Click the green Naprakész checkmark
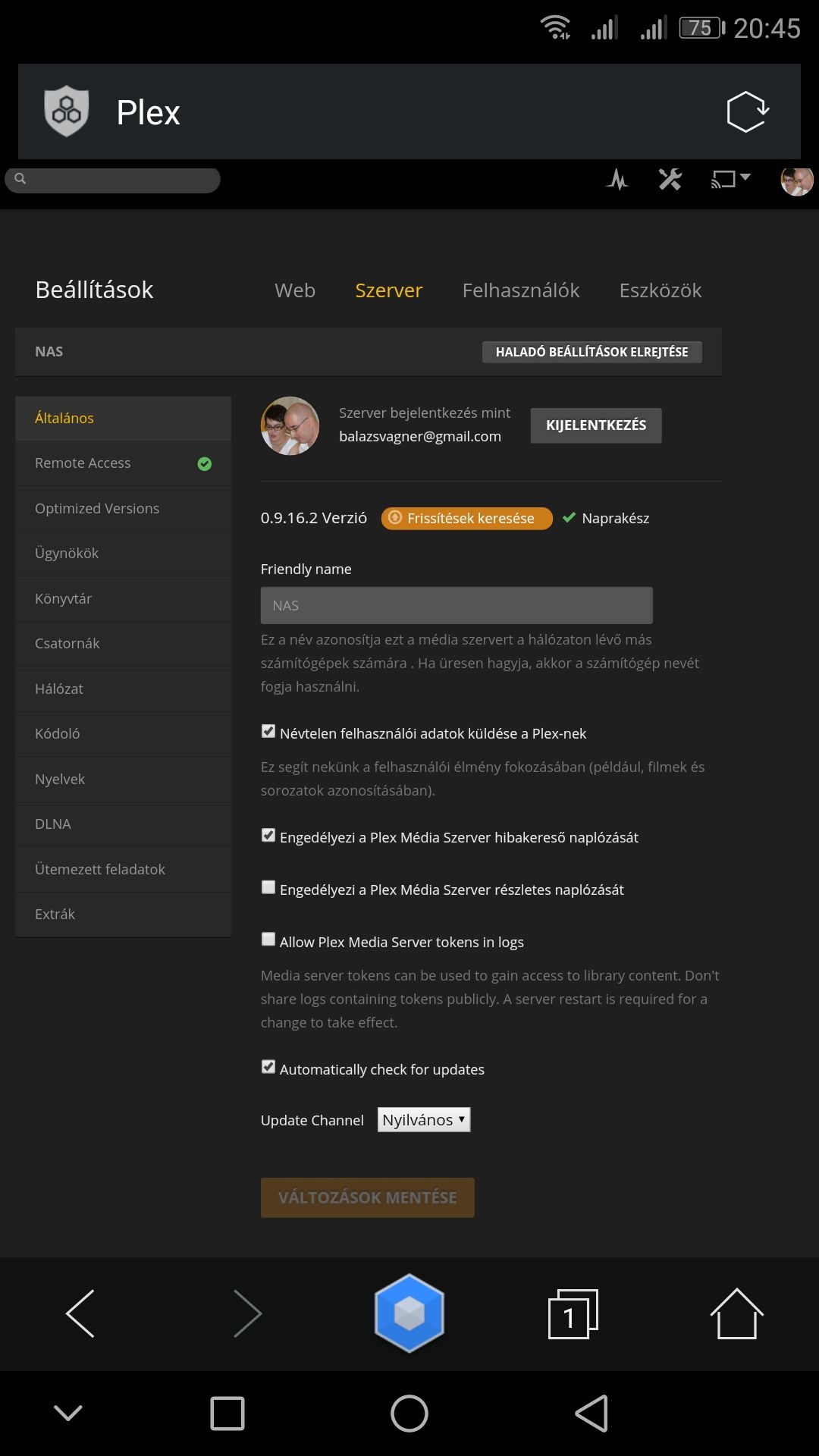 point(569,517)
